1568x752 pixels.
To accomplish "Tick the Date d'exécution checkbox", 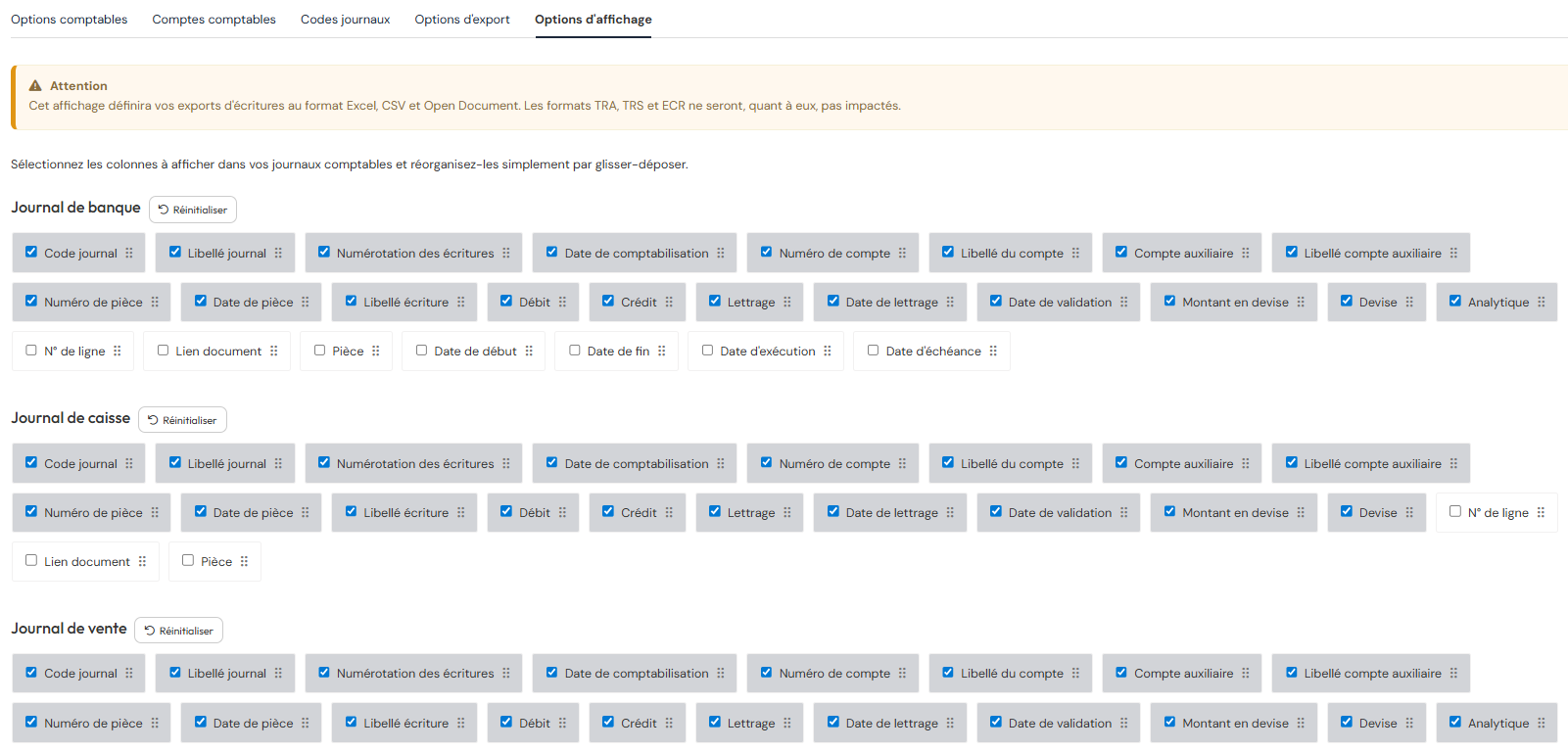I will 707,351.
